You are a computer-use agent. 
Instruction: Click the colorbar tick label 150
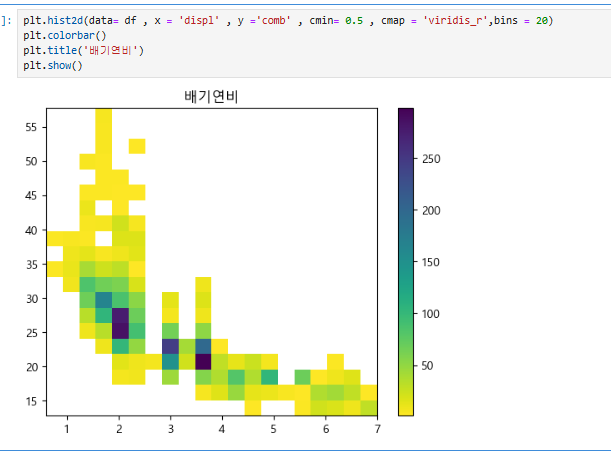click(431, 262)
